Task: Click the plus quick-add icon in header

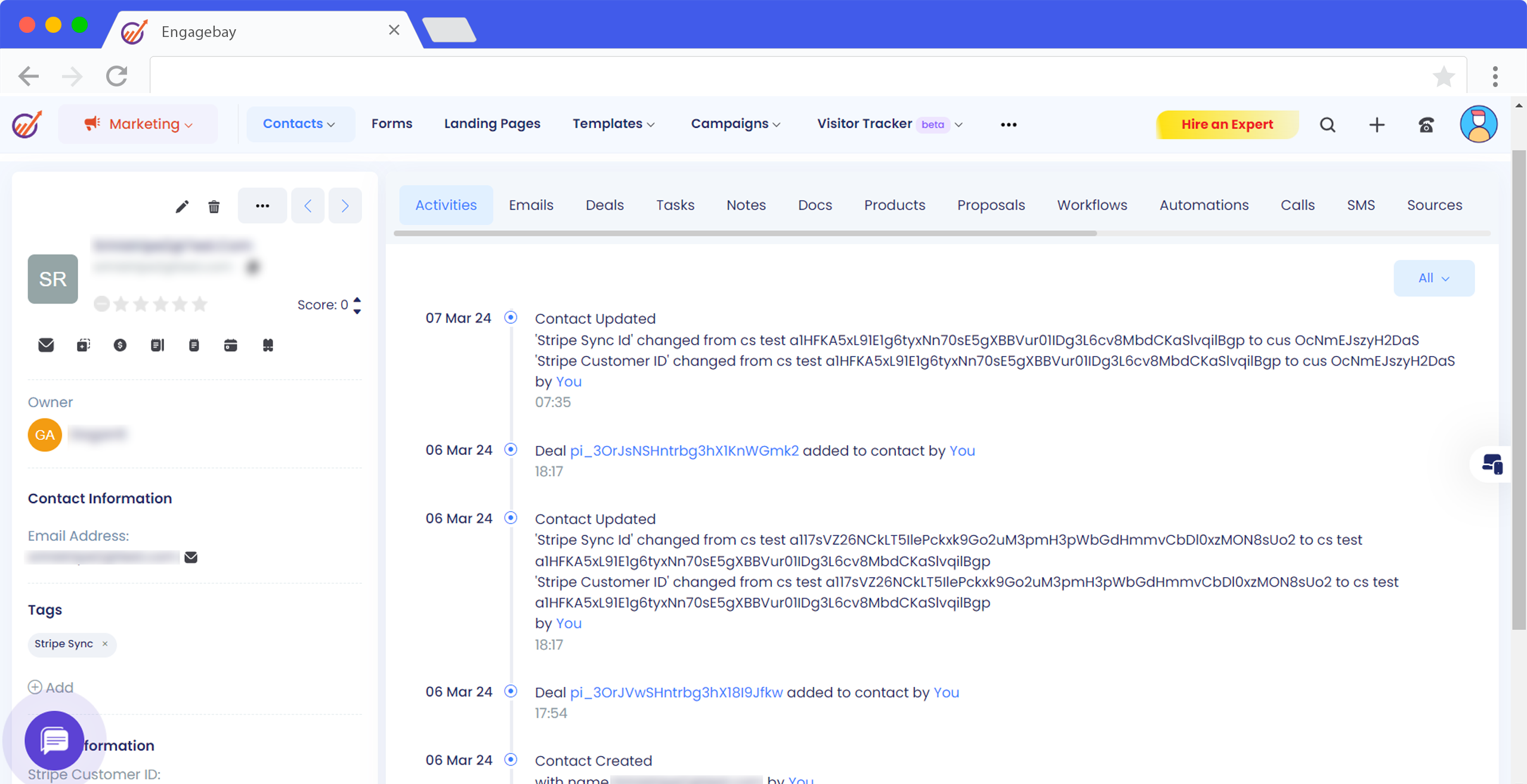Action: pyautogui.click(x=1377, y=125)
